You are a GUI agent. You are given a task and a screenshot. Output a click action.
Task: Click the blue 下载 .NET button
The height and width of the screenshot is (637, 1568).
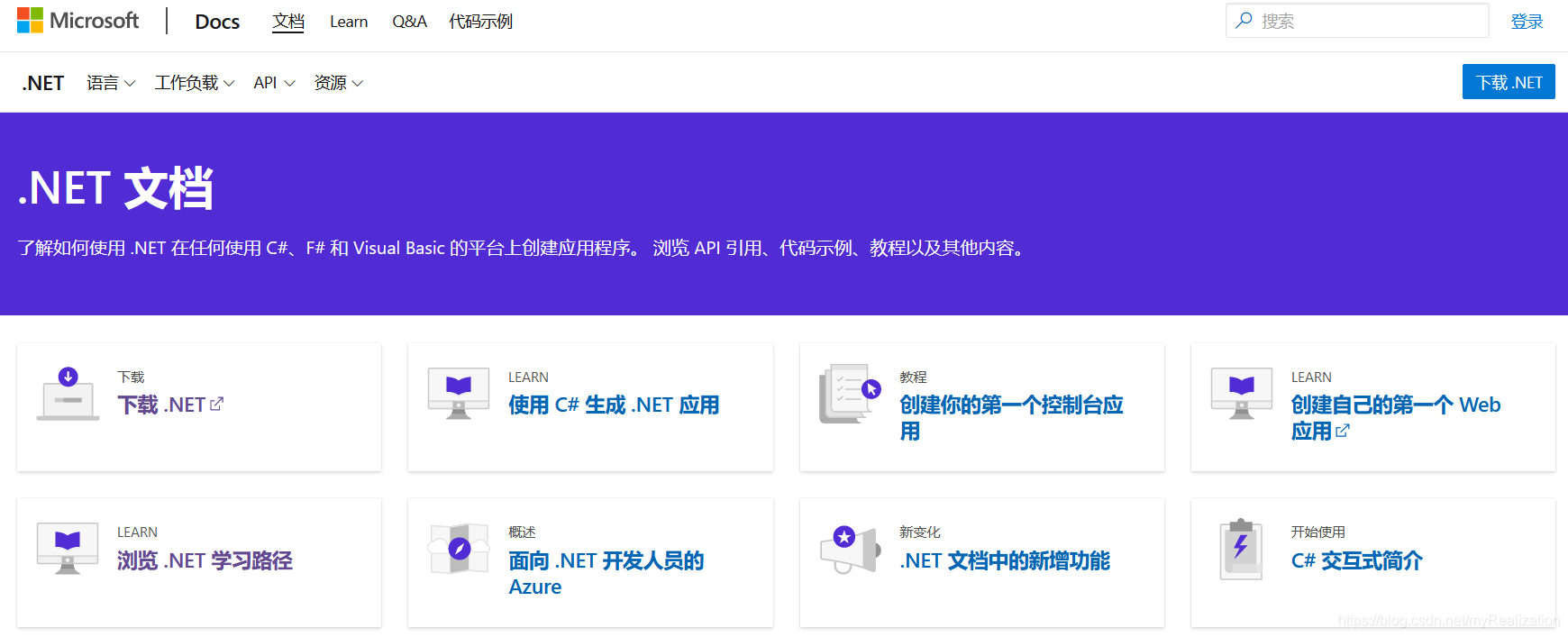(x=1509, y=82)
